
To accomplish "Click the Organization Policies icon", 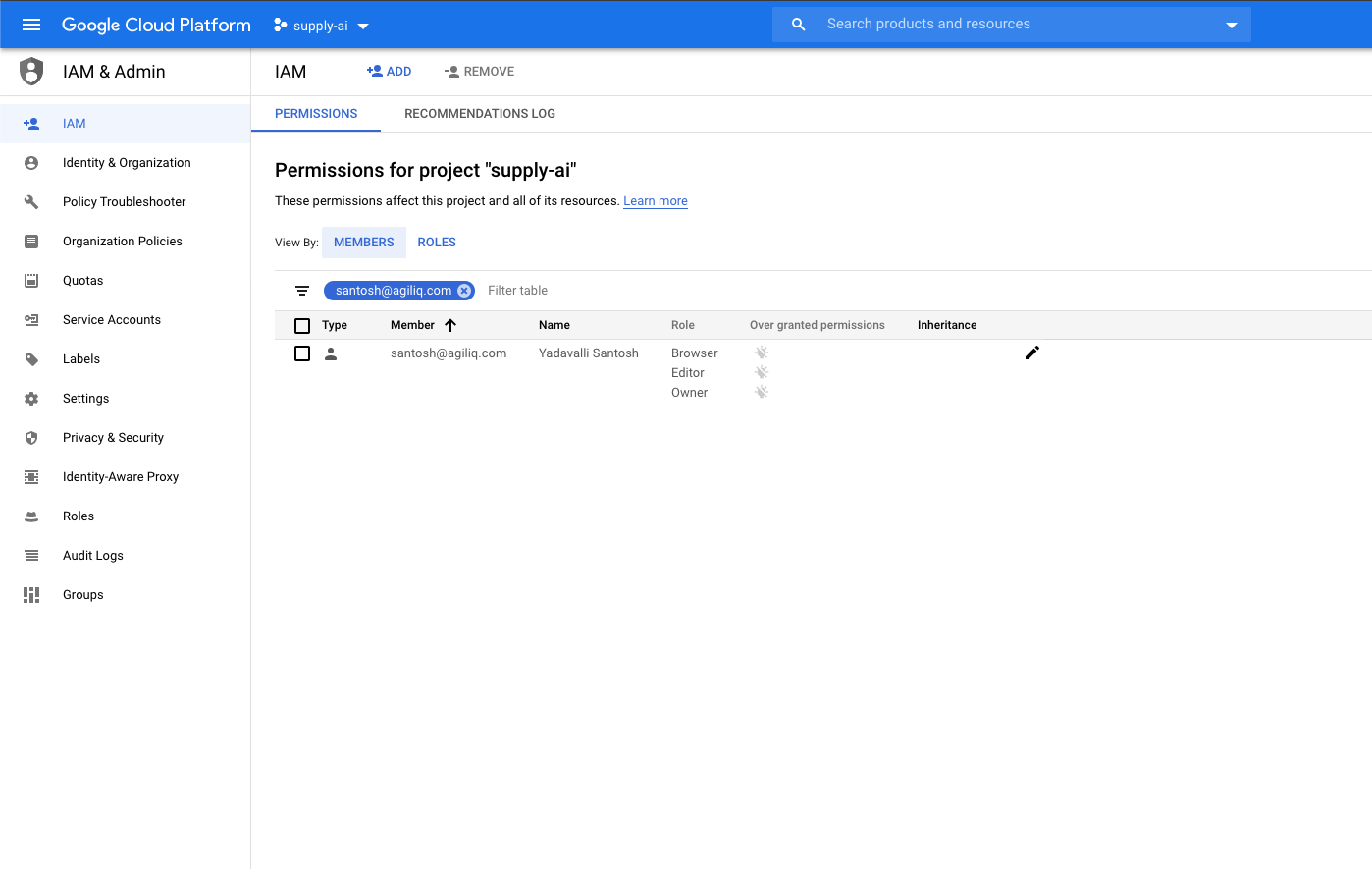I will [x=31, y=242].
